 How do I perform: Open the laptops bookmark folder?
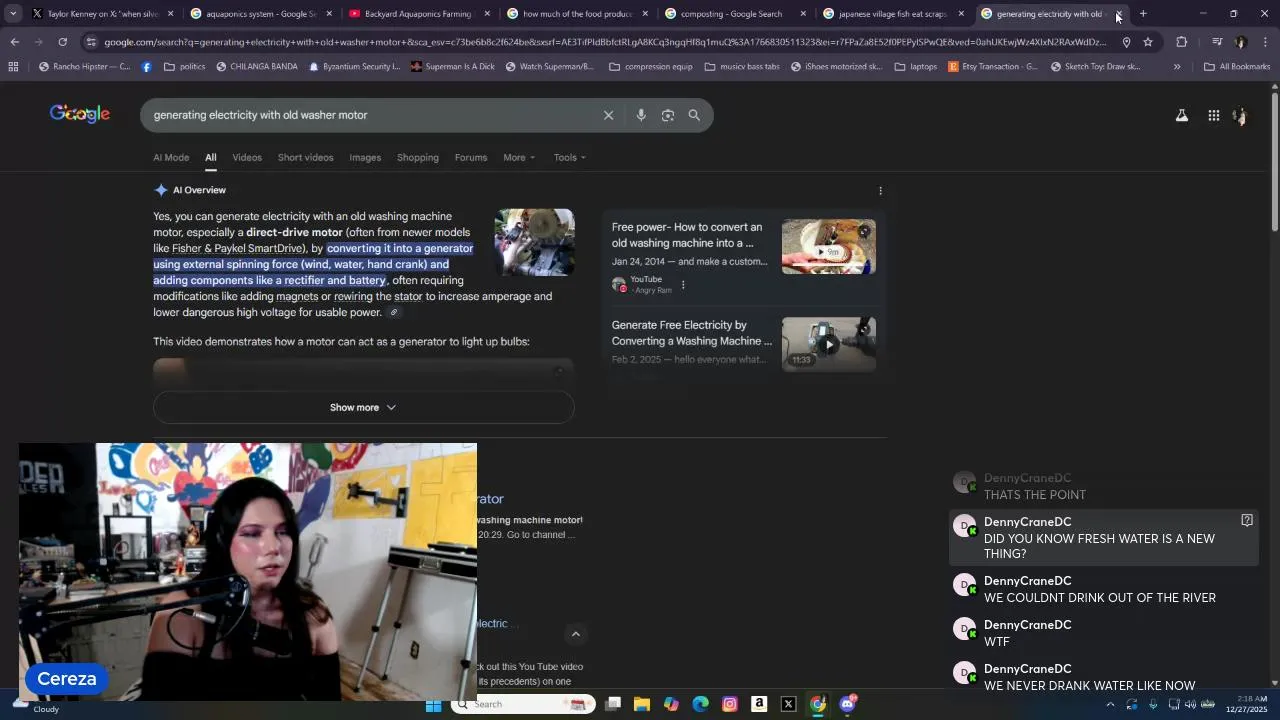[x=915, y=67]
